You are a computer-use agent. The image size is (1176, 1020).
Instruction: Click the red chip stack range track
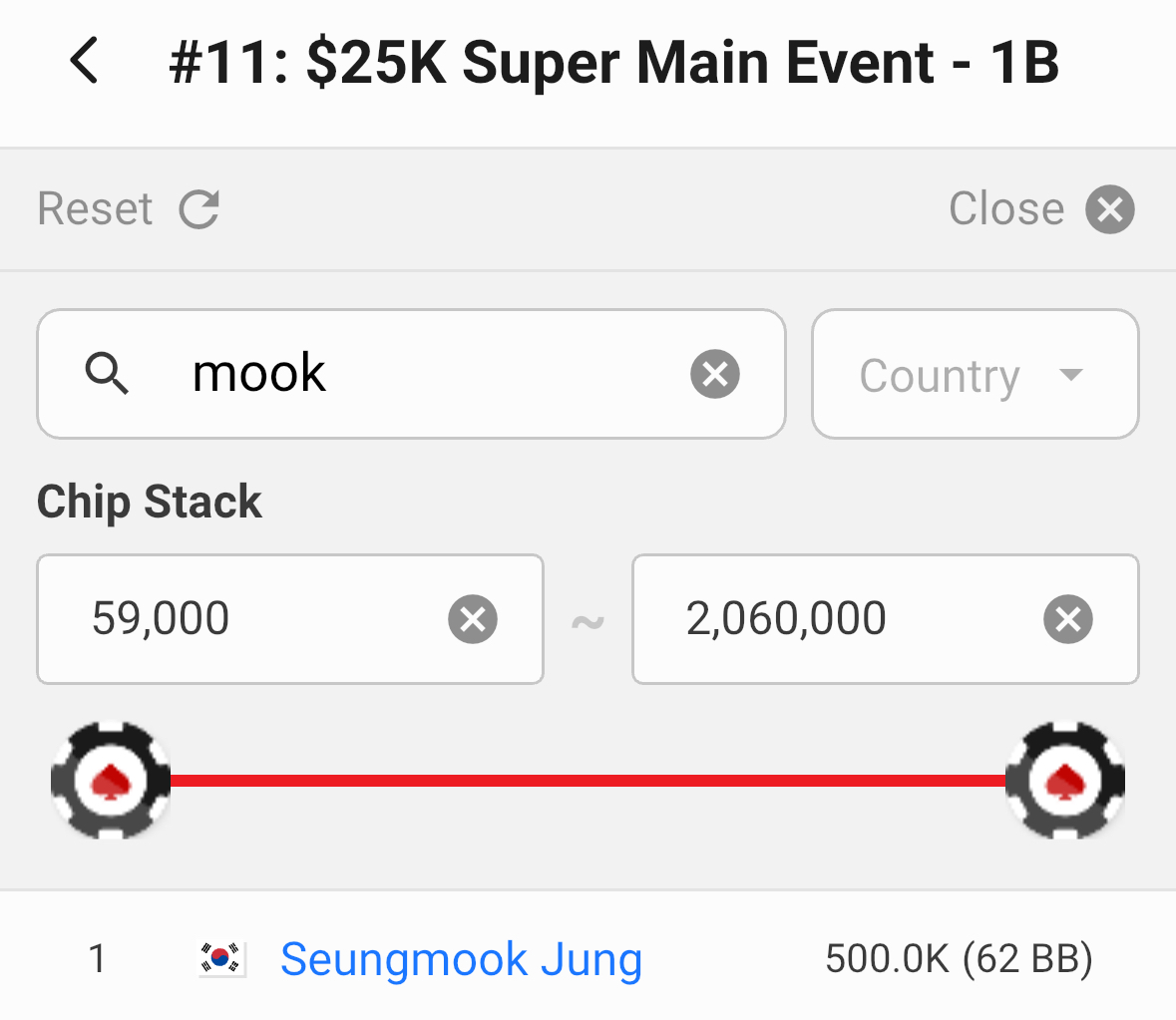tap(588, 781)
